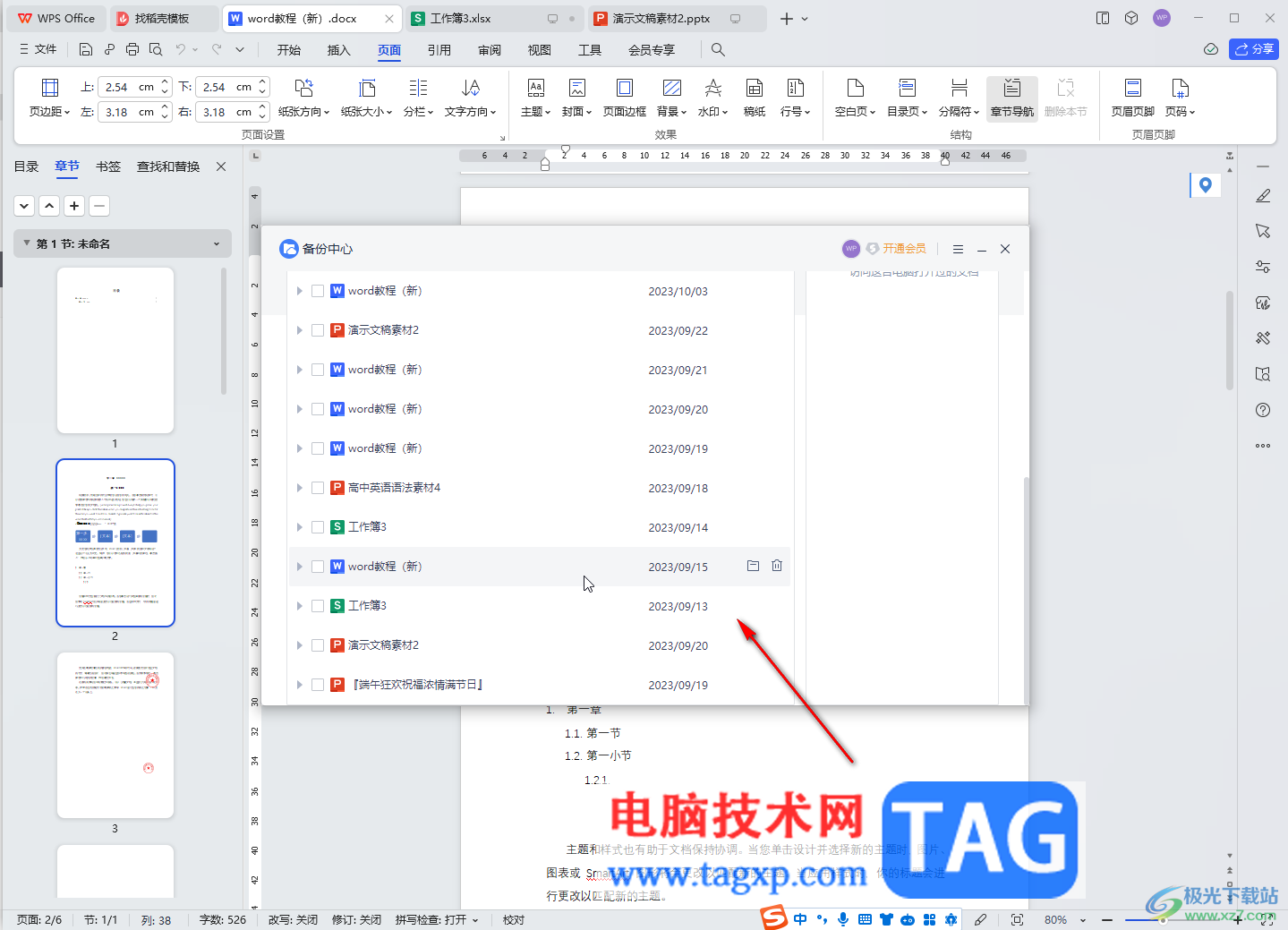
Task: Open watermark options
Action: click(712, 98)
